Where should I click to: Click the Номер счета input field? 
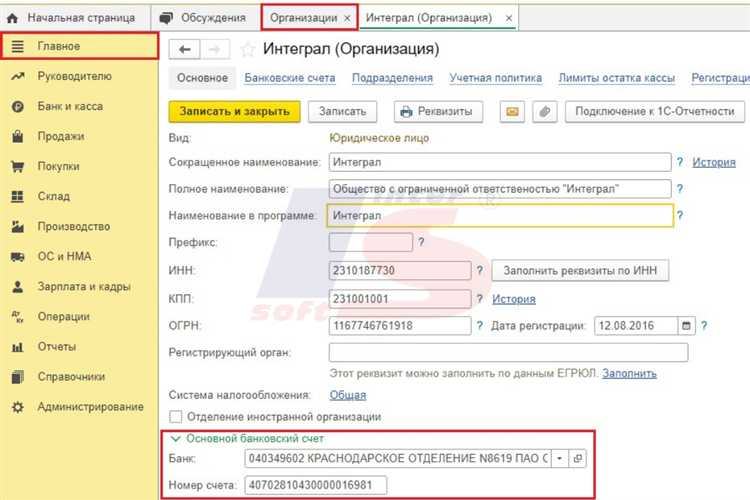(x=316, y=485)
